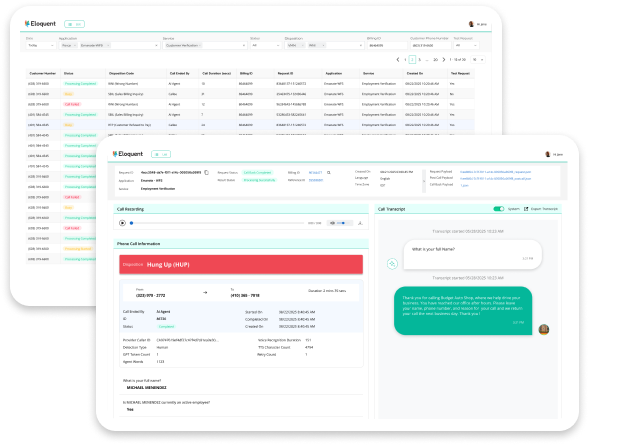Mute the recording volume speaker icon
This screenshot has height=445, width=642.
tap(332, 223)
